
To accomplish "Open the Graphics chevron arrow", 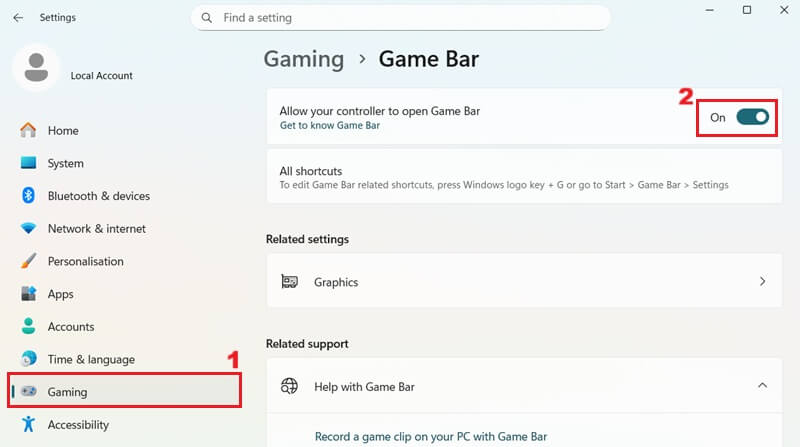I will coord(762,282).
